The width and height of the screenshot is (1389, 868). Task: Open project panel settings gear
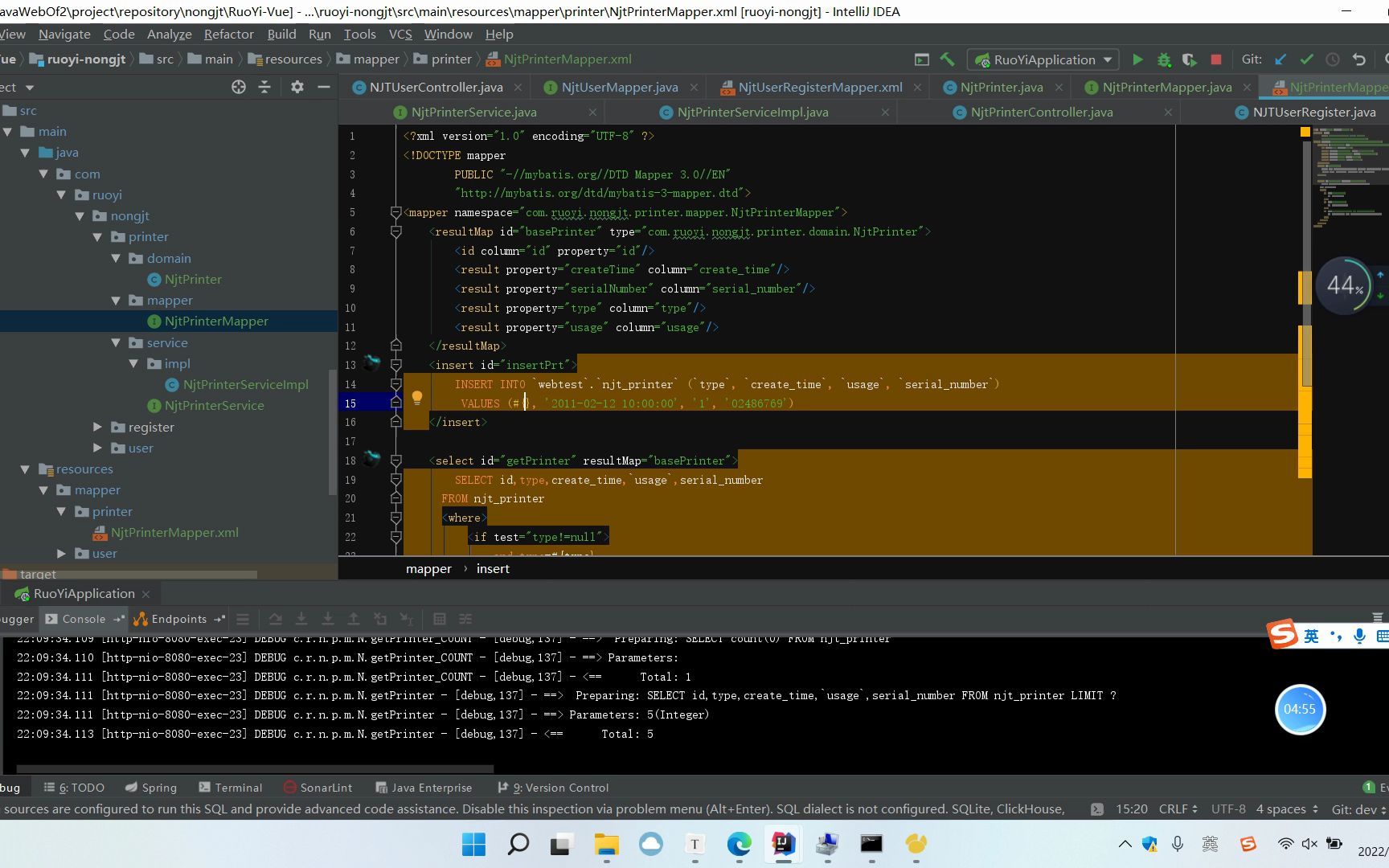pos(297,87)
